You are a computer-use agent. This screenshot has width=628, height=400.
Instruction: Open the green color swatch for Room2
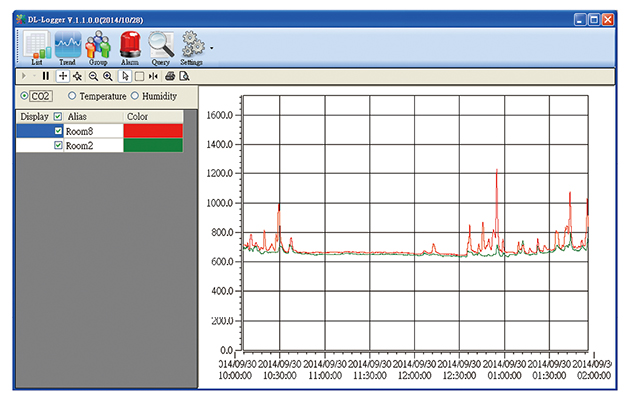(153, 145)
